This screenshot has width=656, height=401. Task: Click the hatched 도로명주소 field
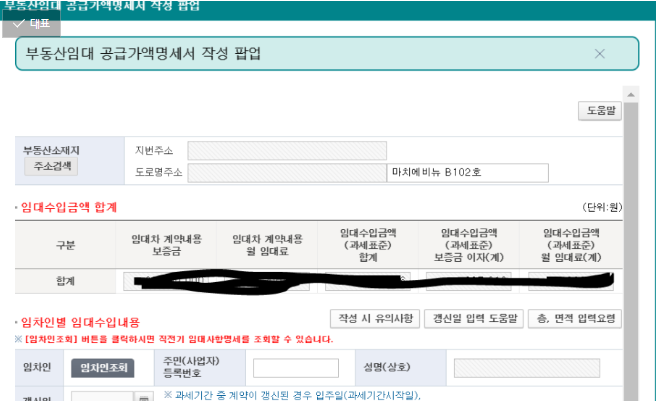pos(287,173)
